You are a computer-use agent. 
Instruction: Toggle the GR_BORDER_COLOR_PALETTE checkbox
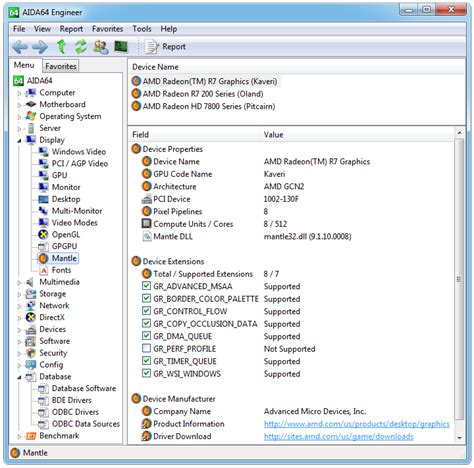click(146, 298)
